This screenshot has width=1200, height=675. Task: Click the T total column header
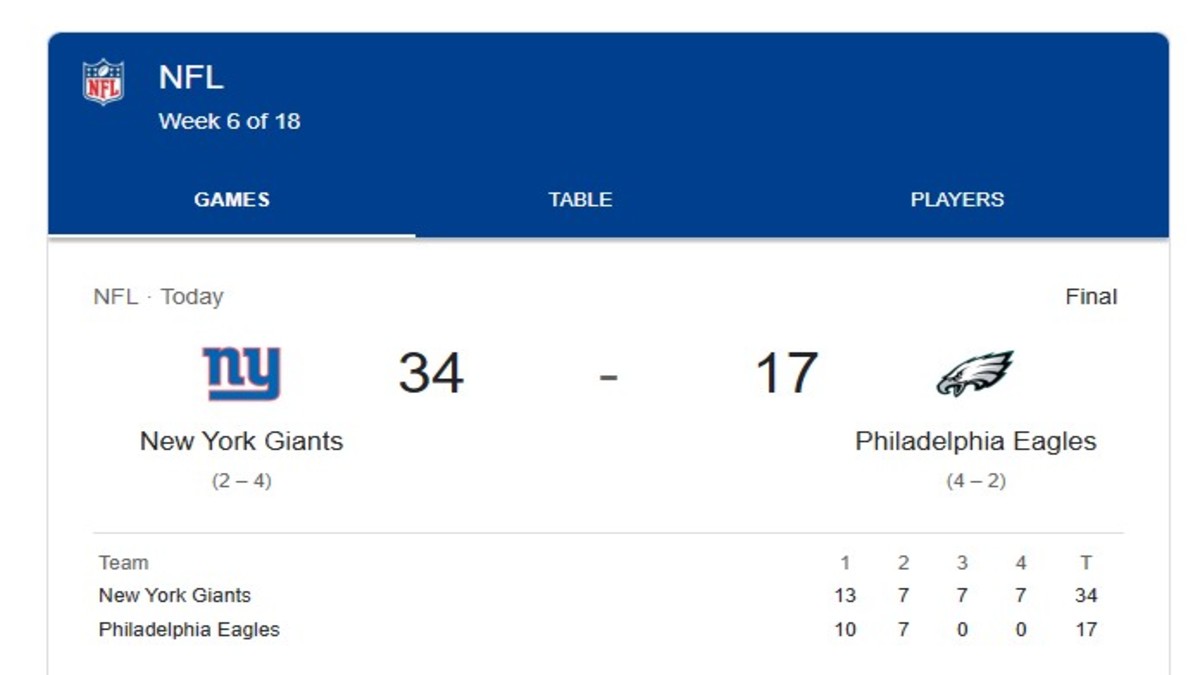[x=1086, y=563]
